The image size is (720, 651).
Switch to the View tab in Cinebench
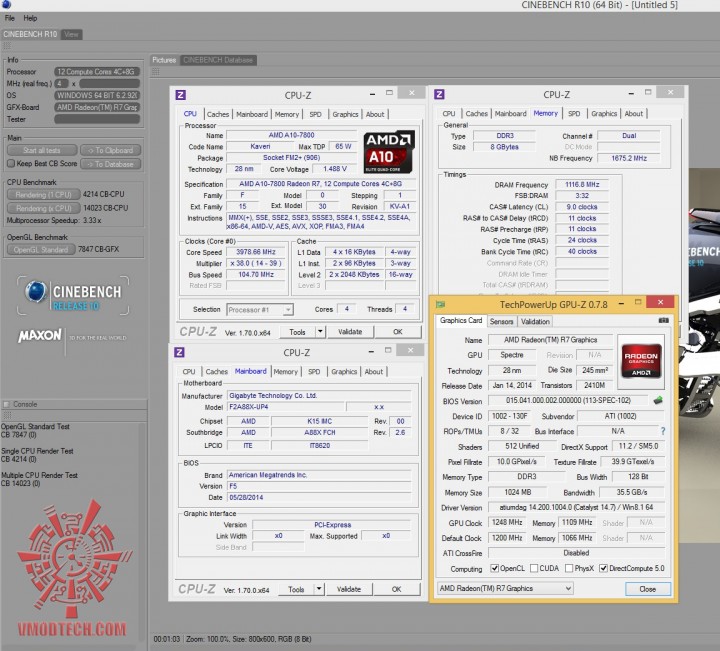click(x=71, y=34)
